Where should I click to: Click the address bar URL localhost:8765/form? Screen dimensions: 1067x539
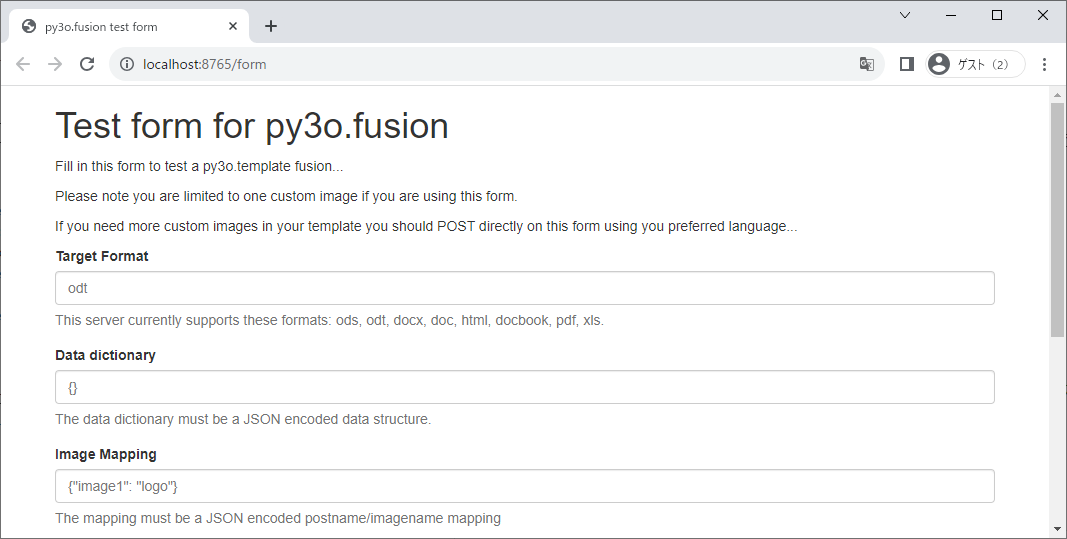[205, 64]
